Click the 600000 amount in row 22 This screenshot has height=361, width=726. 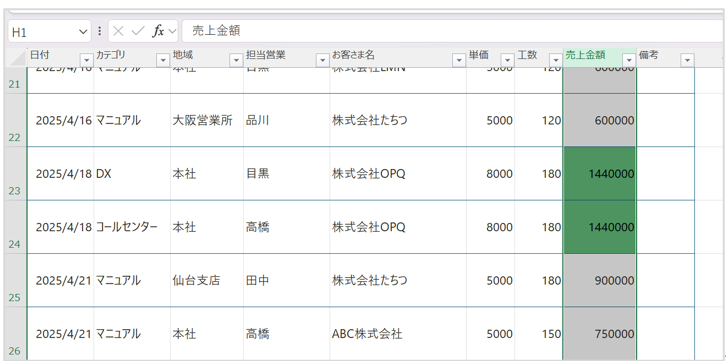pyautogui.click(x=600, y=120)
